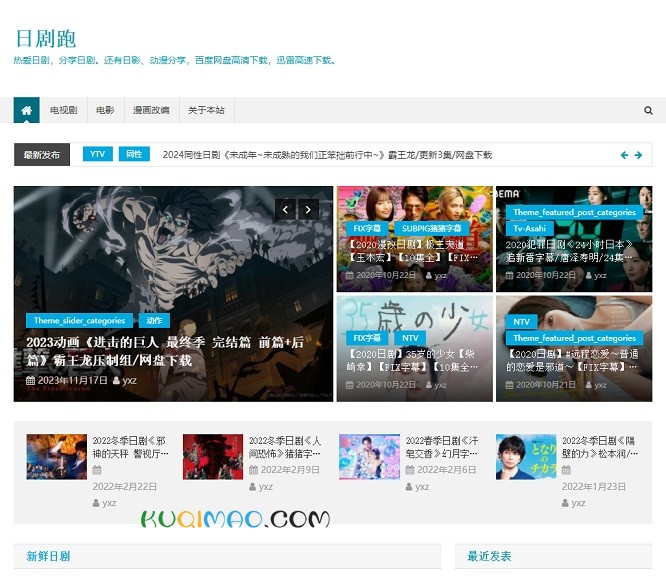The height and width of the screenshot is (580, 666).
Task: Open the 2024同性日剧 未成年 ticker headline
Action: (327, 155)
